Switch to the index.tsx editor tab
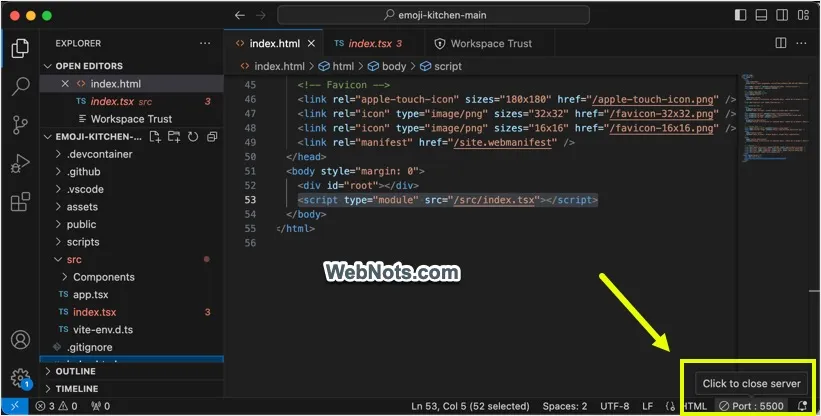The height and width of the screenshot is (416, 821). [367, 44]
